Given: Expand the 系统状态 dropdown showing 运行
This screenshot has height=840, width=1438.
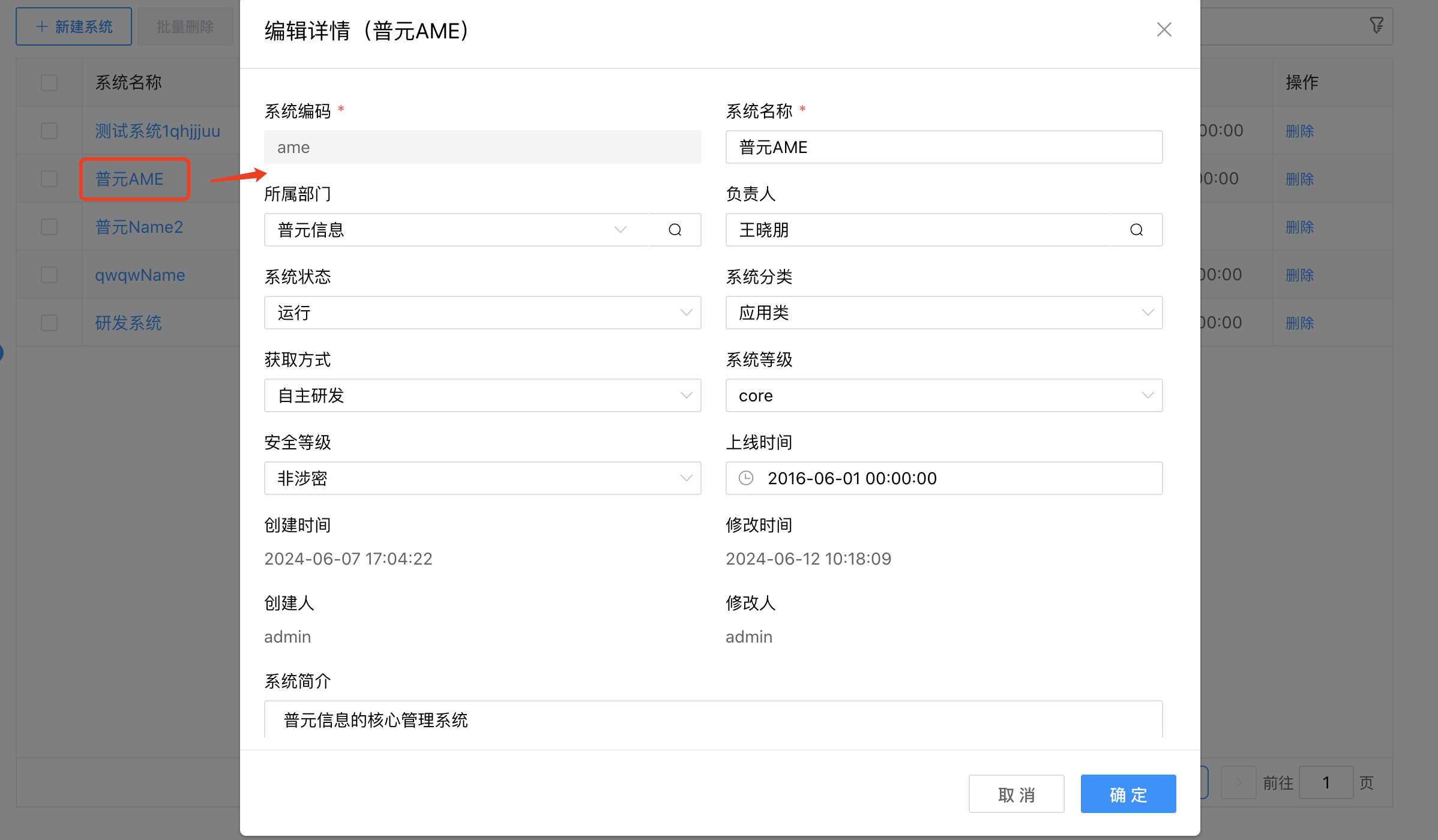Looking at the screenshot, I should [x=686, y=313].
